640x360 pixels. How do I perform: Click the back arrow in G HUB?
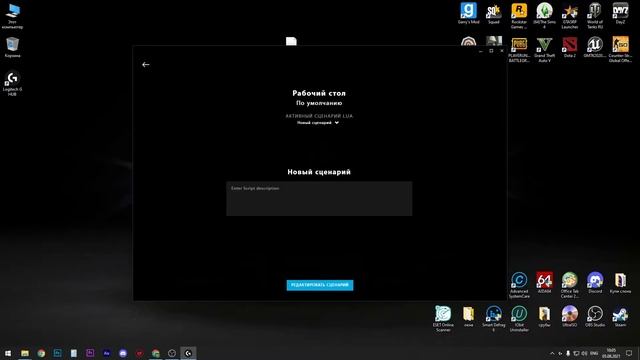pyautogui.click(x=146, y=64)
